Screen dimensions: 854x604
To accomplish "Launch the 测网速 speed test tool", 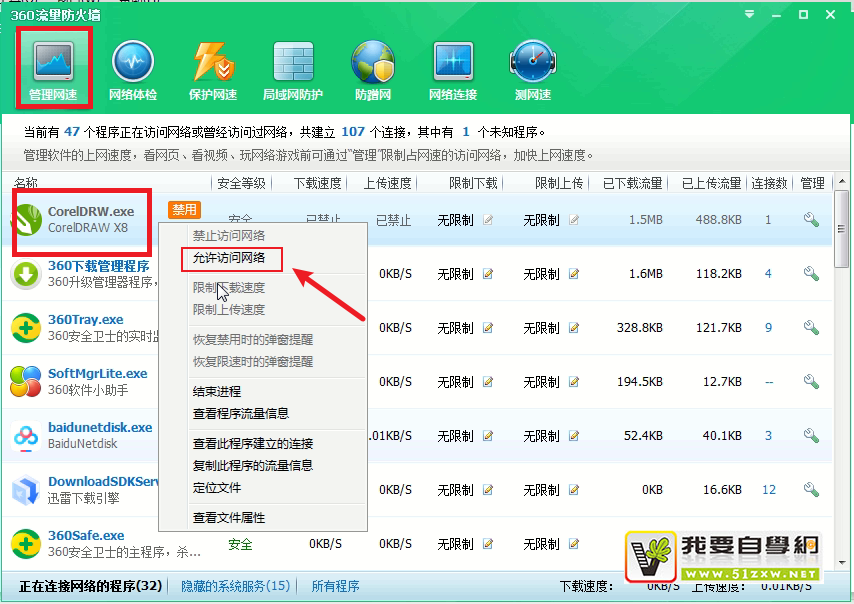I will [533, 69].
